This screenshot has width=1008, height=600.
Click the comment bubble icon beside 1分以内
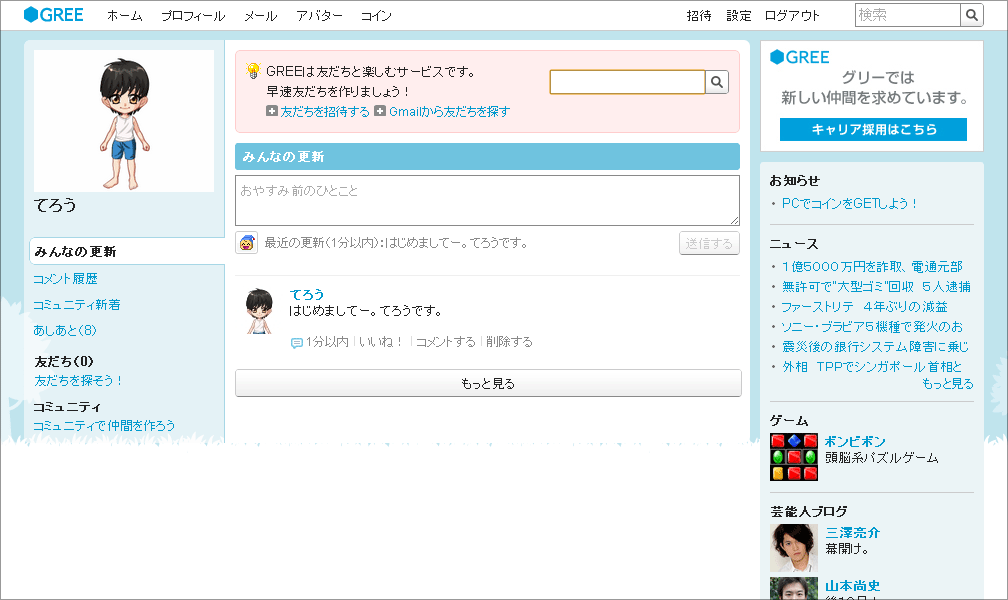tap(296, 343)
